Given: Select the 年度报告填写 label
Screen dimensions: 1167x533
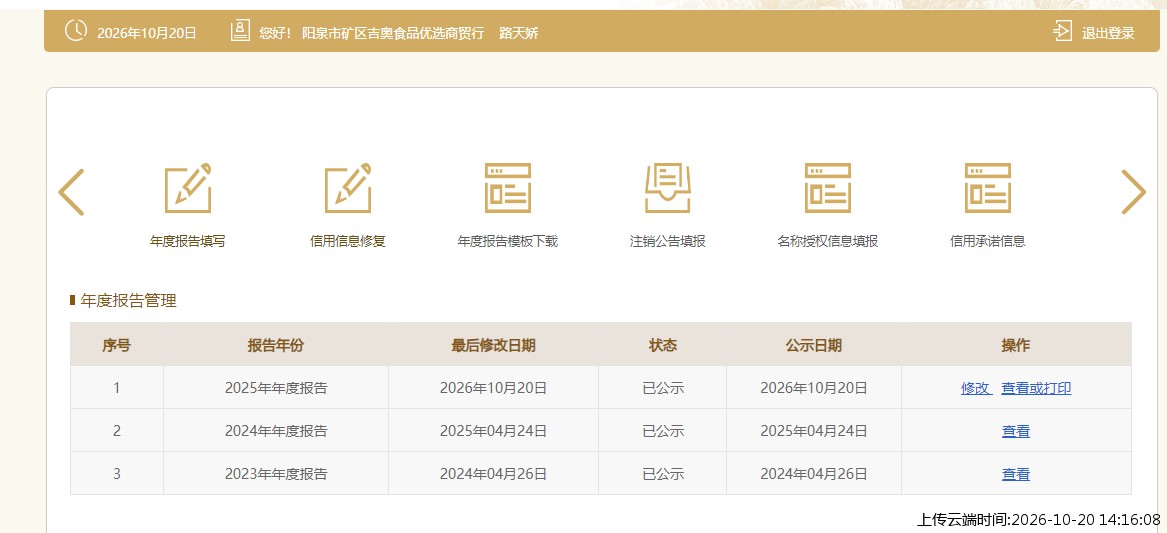Looking at the screenshot, I should [x=188, y=241].
